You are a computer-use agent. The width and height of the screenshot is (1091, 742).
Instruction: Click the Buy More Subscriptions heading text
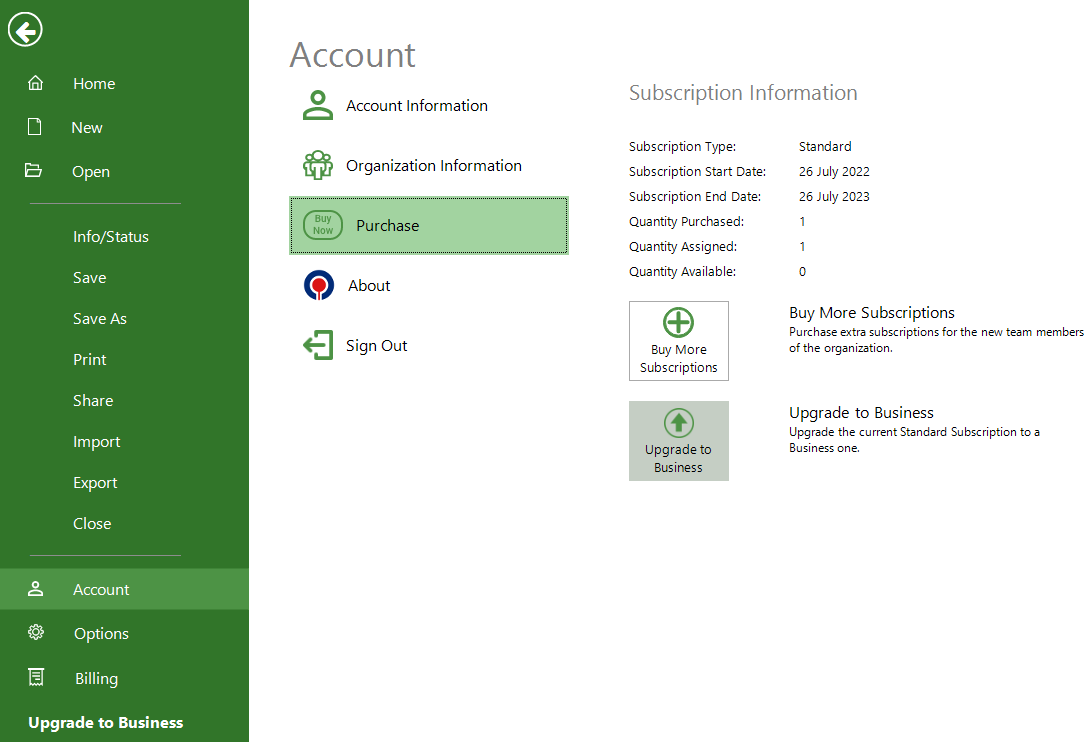[x=871, y=313]
